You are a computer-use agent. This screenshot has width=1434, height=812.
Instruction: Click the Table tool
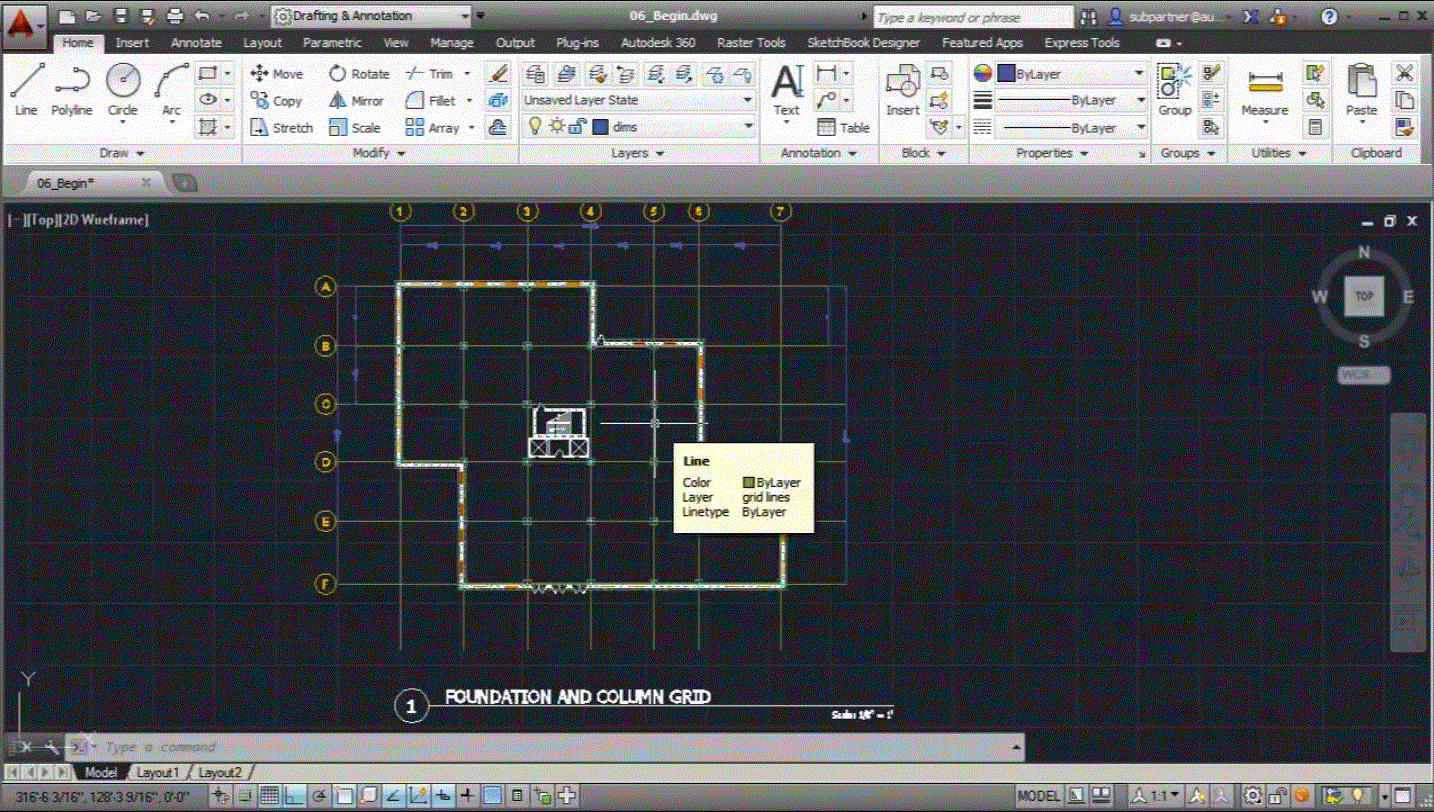click(843, 128)
